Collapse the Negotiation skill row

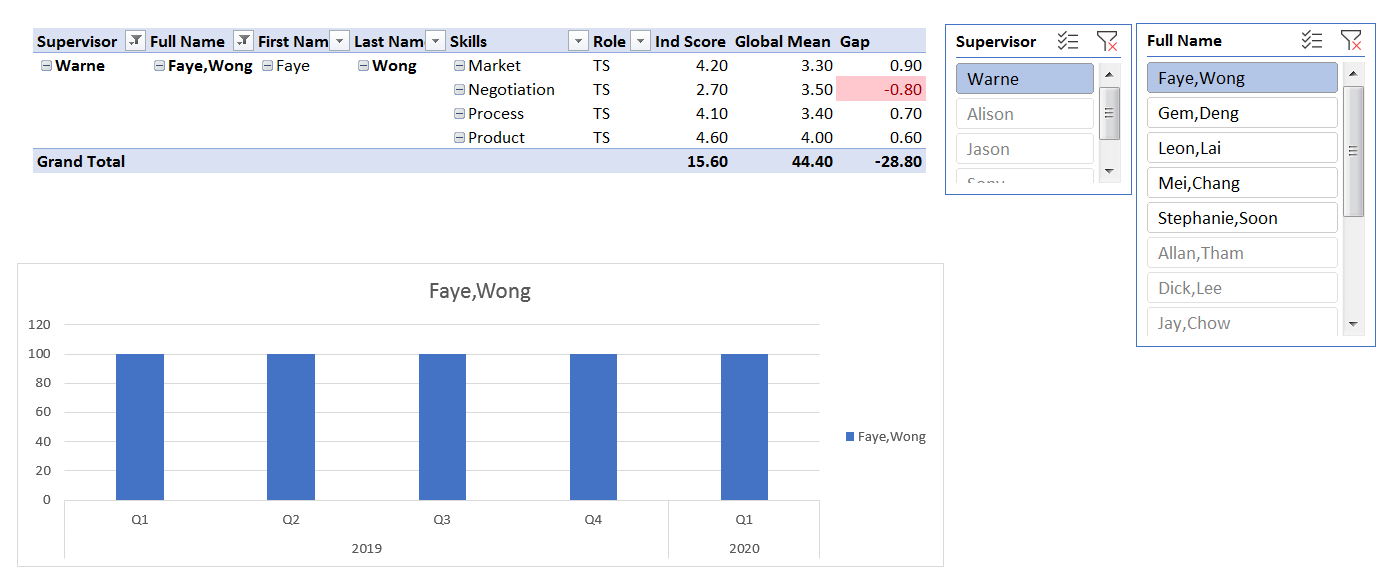tap(460, 90)
